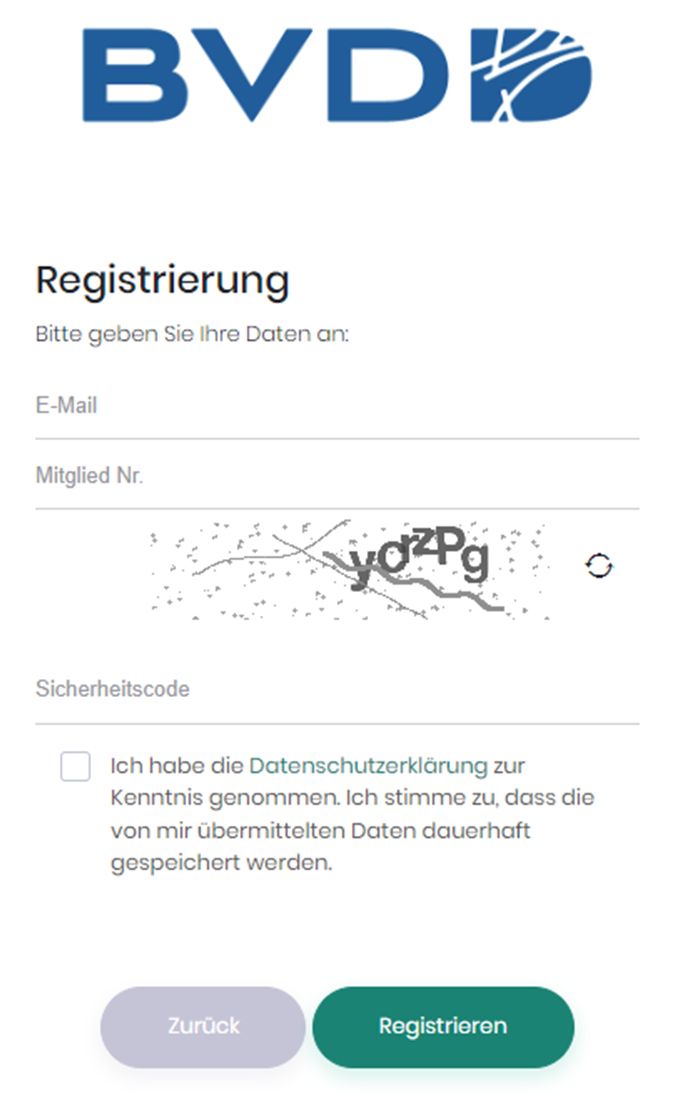The image size is (674, 1094).
Task: Click the Registrierung heading
Action: 163,281
